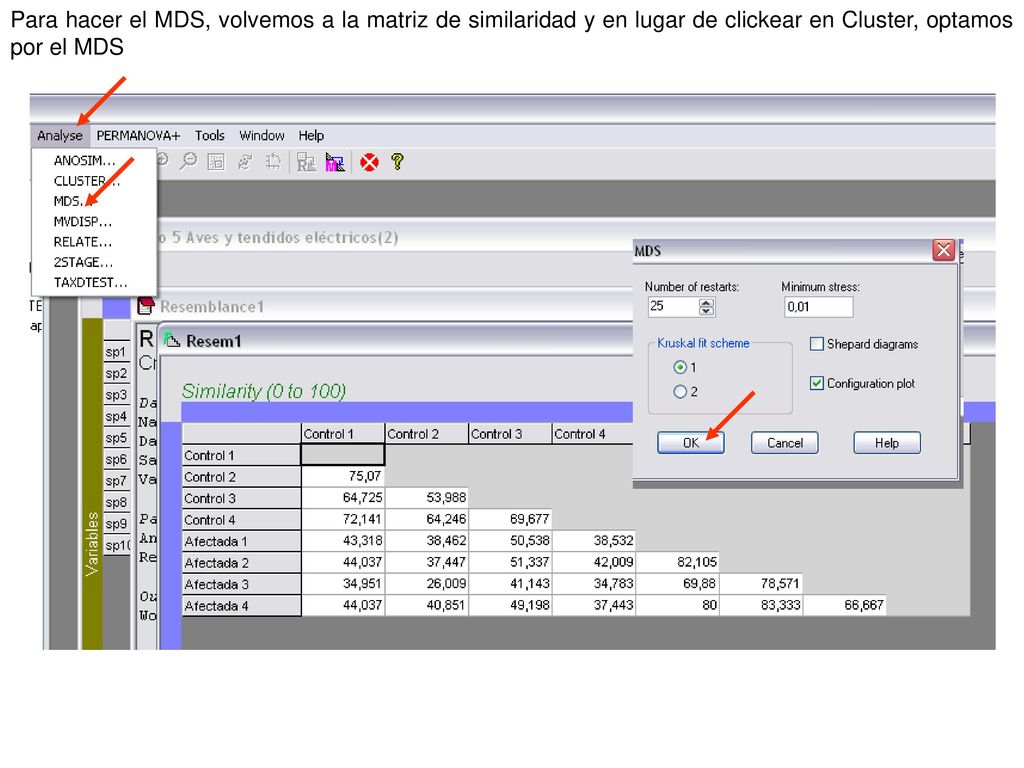Click the cell with value 66,667

844,605
